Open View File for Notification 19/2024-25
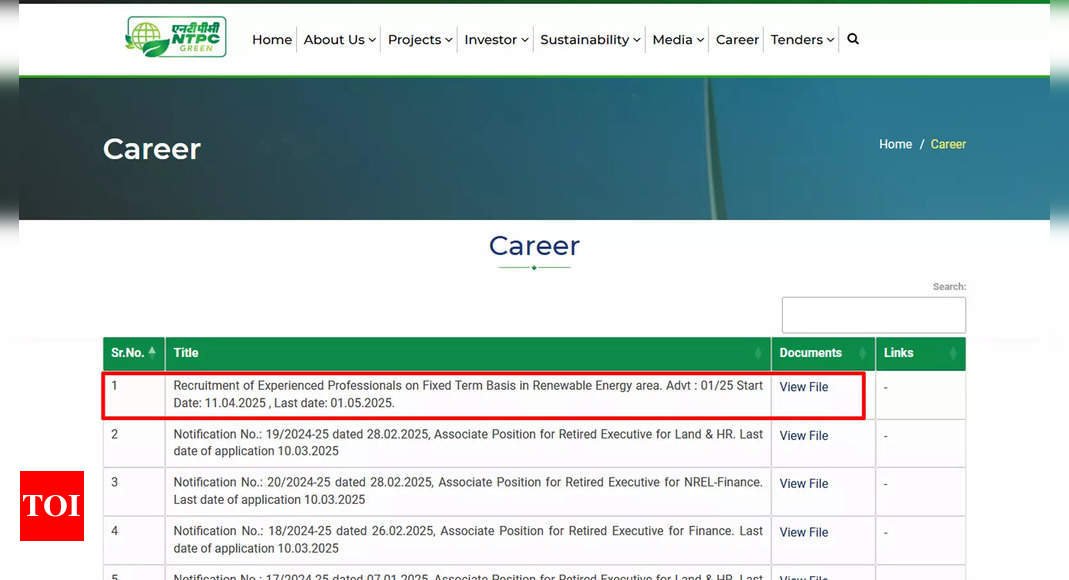 [x=804, y=436]
